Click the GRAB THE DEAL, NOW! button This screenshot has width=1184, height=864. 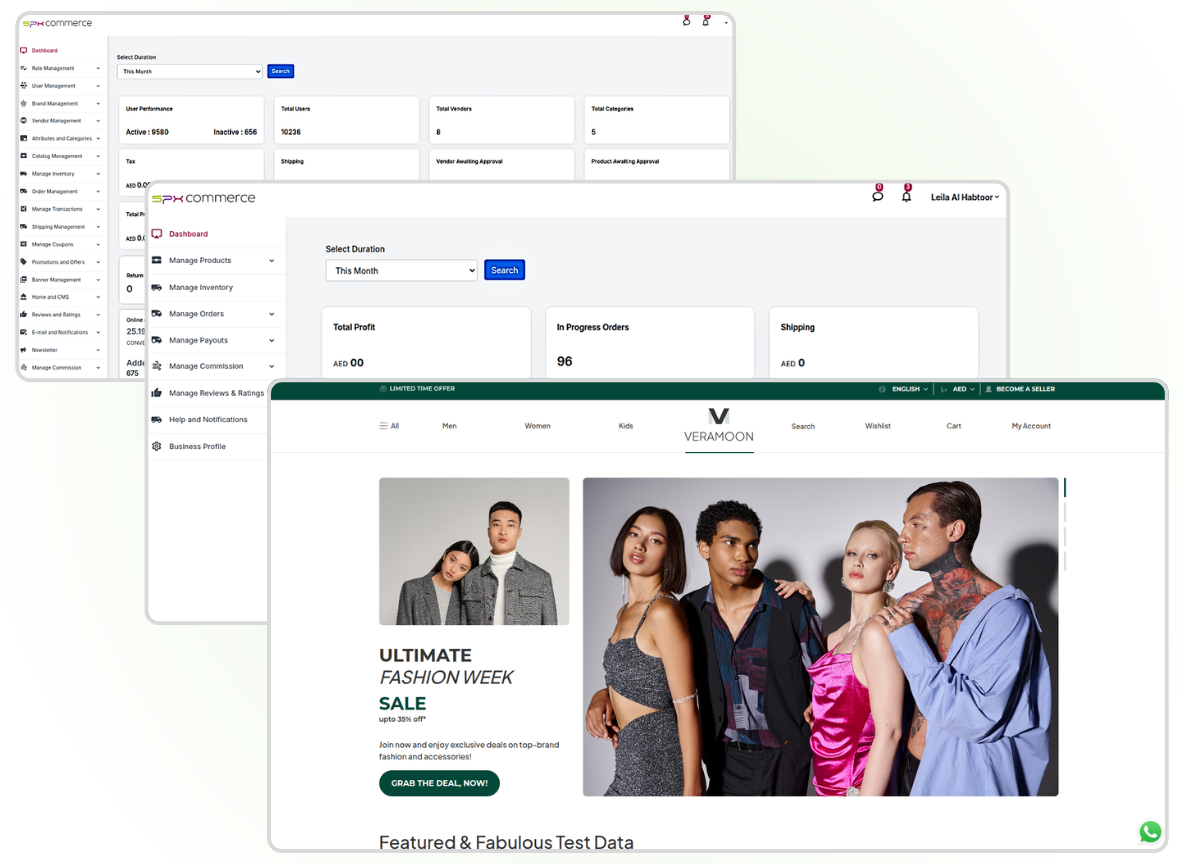click(x=439, y=783)
